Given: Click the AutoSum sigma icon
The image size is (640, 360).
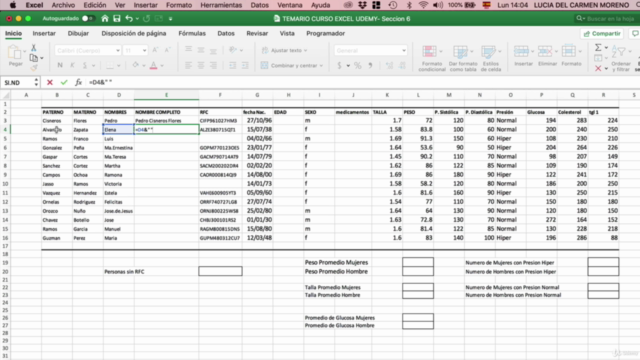Looking at the screenshot, I should pos(598,48).
